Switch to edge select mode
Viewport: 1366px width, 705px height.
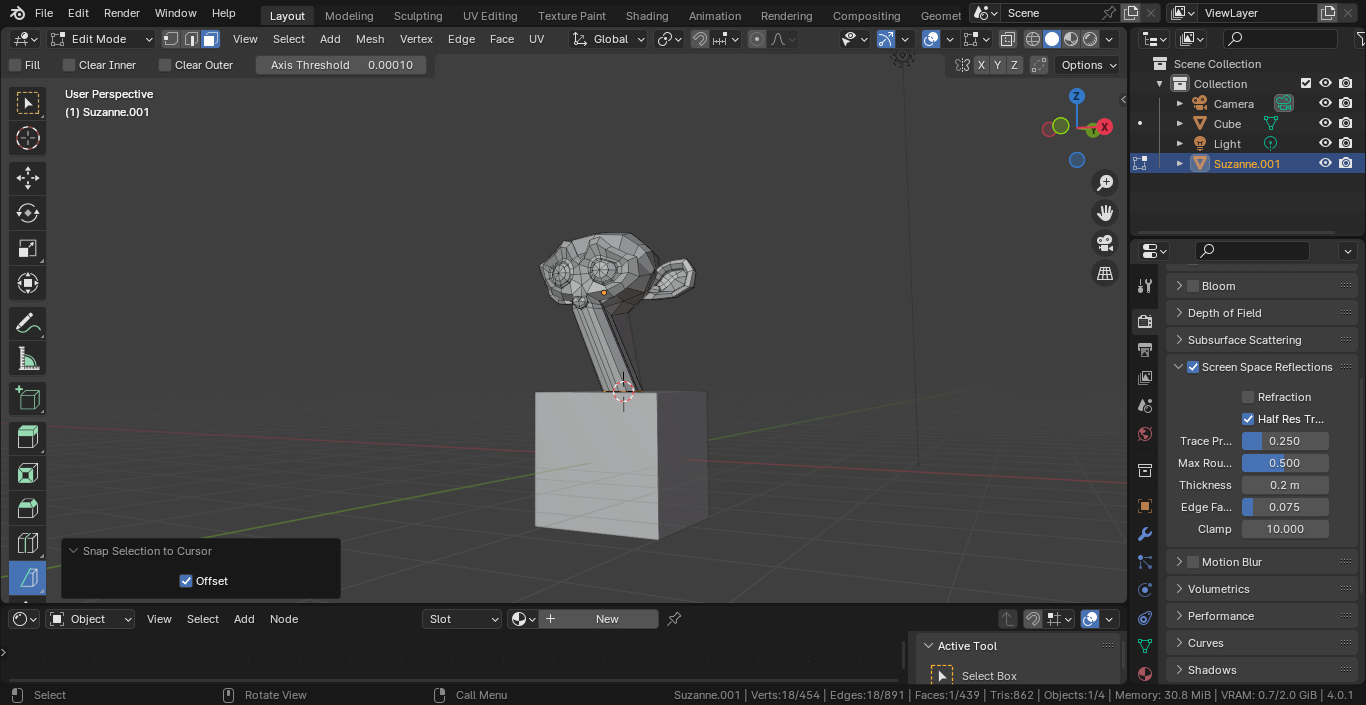pos(191,39)
